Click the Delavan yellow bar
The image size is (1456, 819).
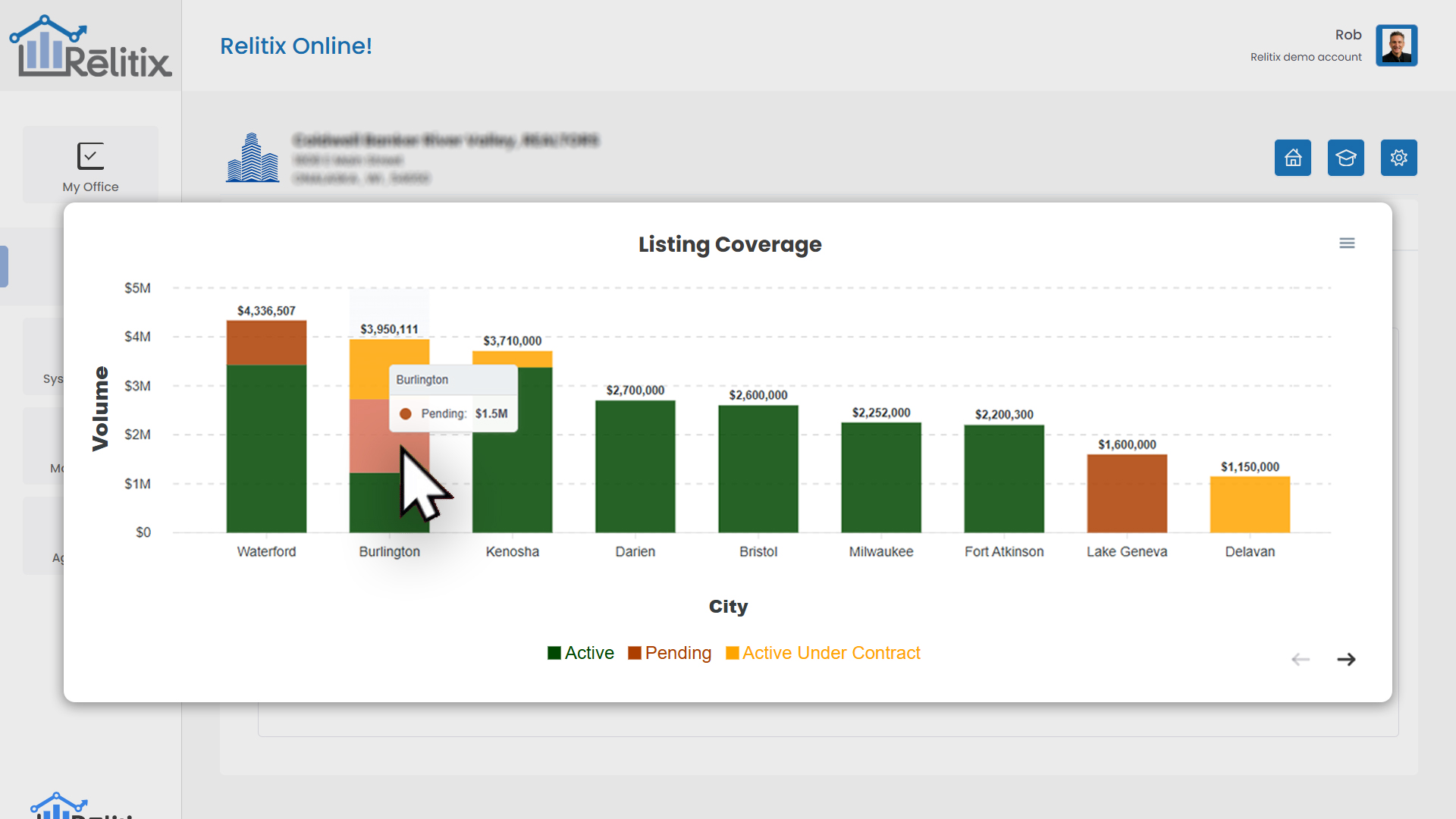pyautogui.click(x=1249, y=504)
